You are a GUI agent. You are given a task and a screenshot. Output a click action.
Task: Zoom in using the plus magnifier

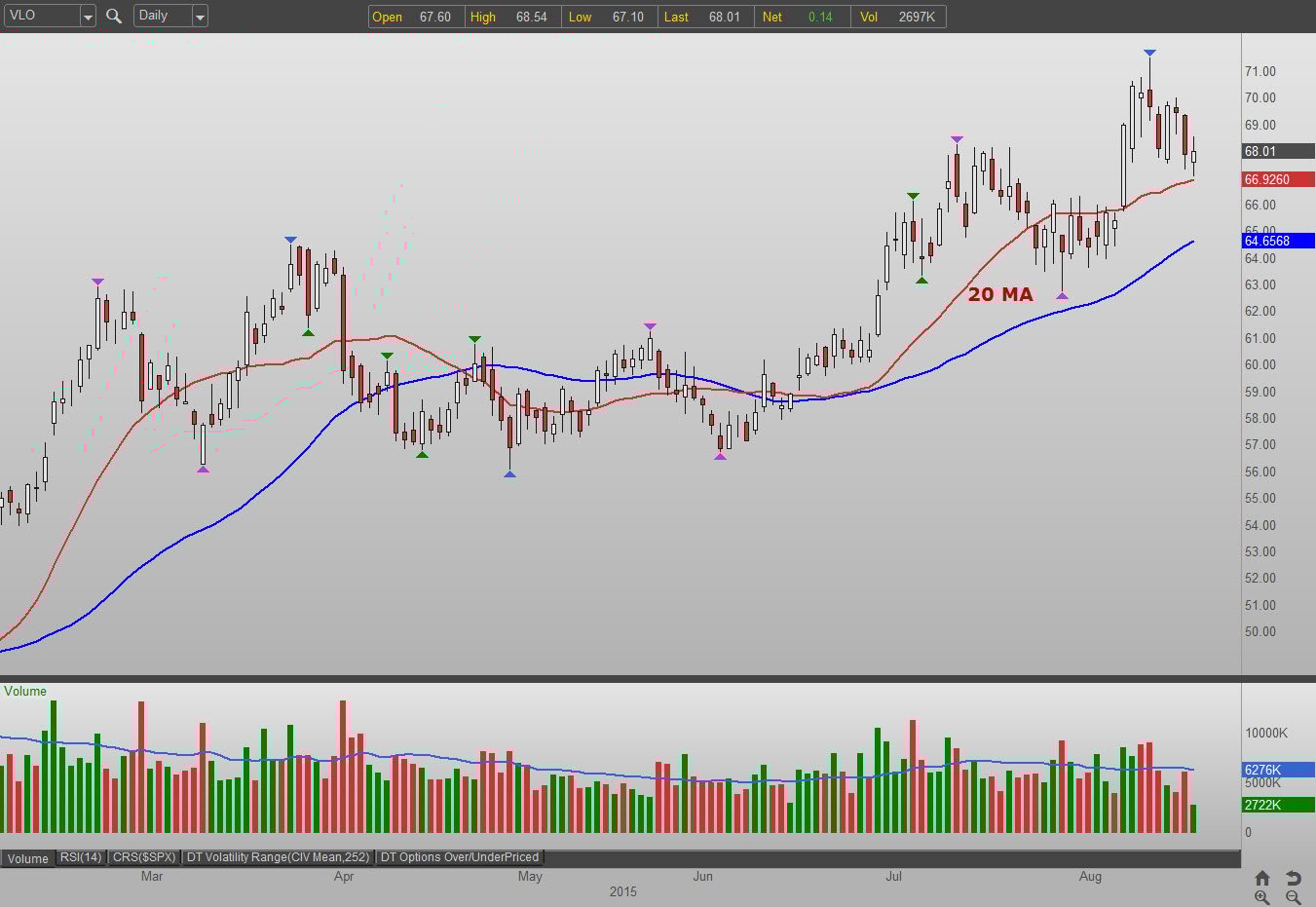click(x=1261, y=897)
